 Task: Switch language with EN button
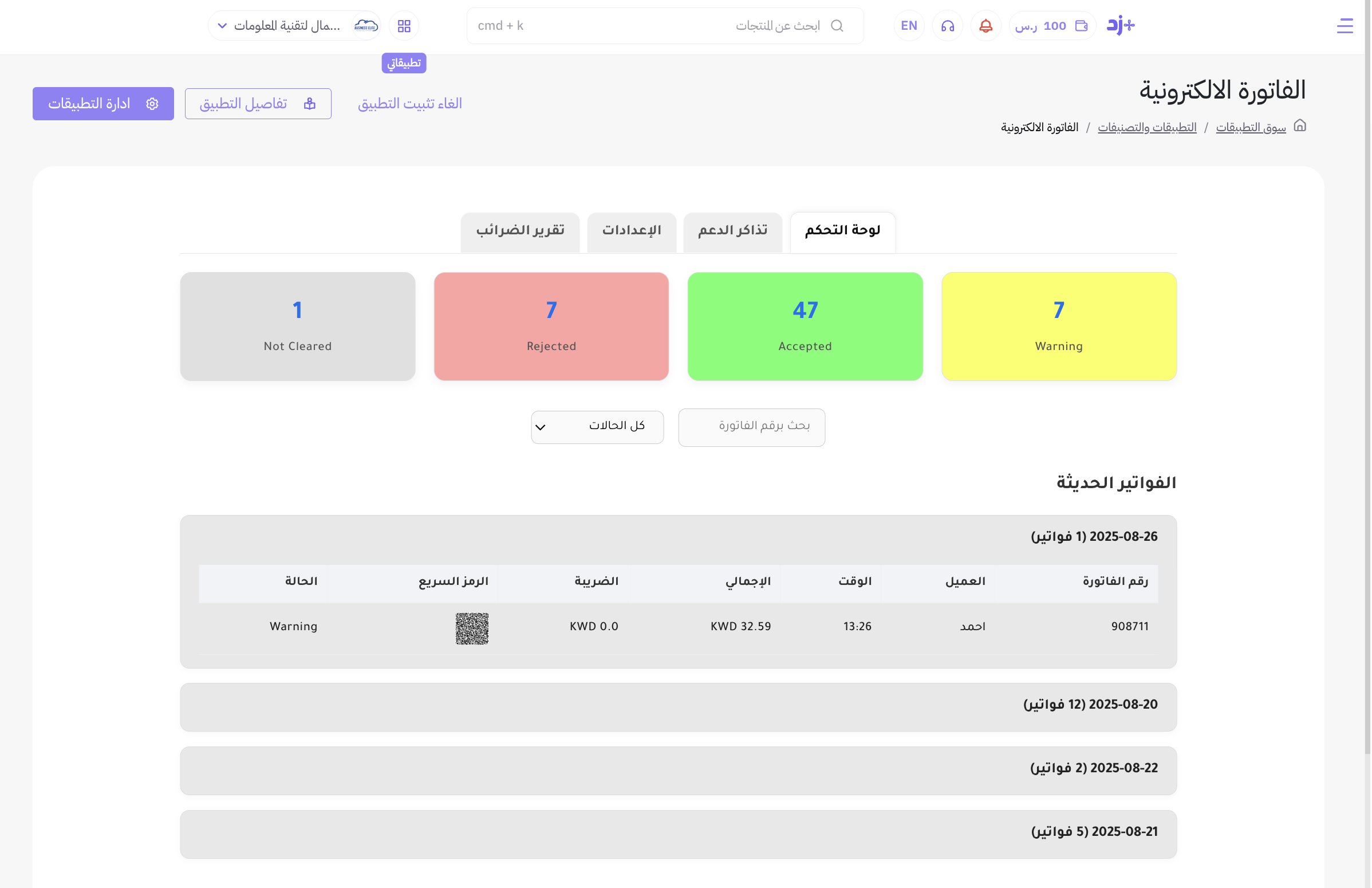tap(909, 26)
